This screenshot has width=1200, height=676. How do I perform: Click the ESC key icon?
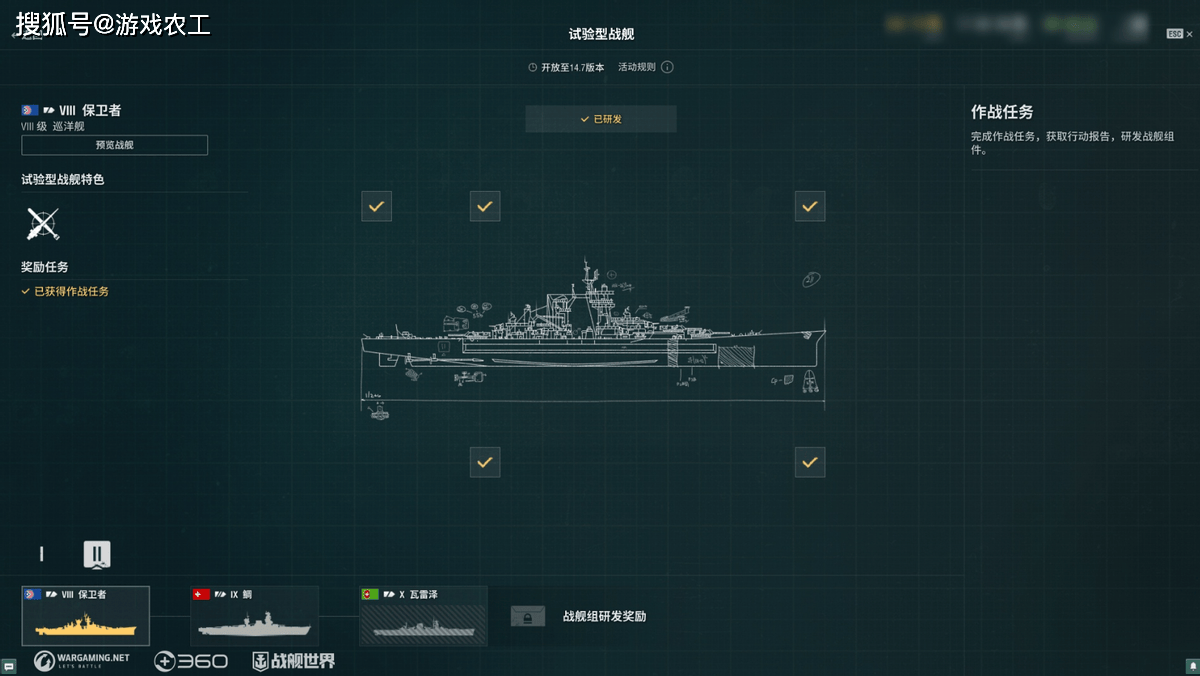coord(1175,34)
